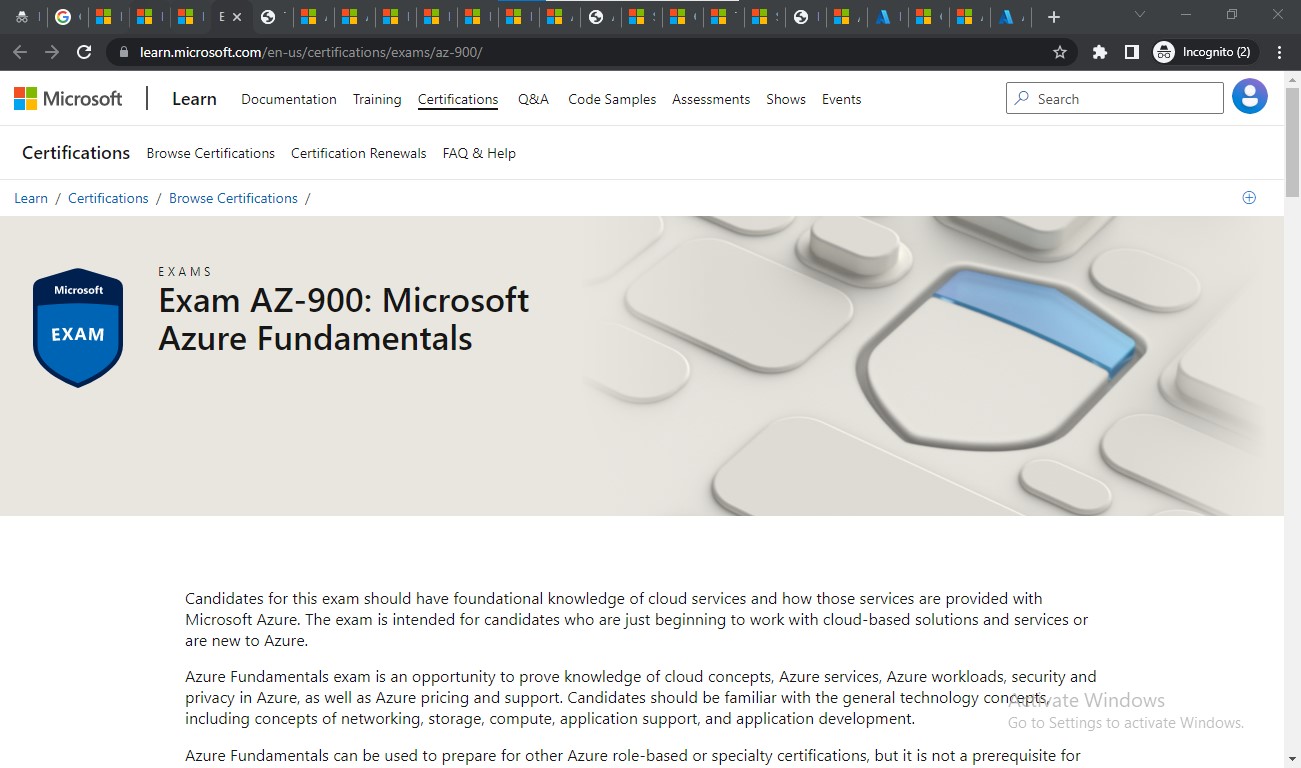The width and height of the screenshot is (1301, 768).
Task: Click the magnifier in the Search box
Action: (1021, 98)
